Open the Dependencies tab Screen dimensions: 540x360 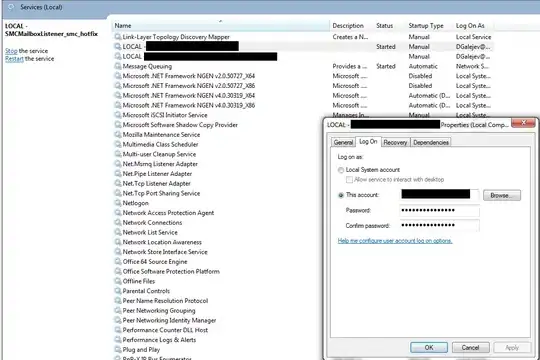[x=431, y=142]
